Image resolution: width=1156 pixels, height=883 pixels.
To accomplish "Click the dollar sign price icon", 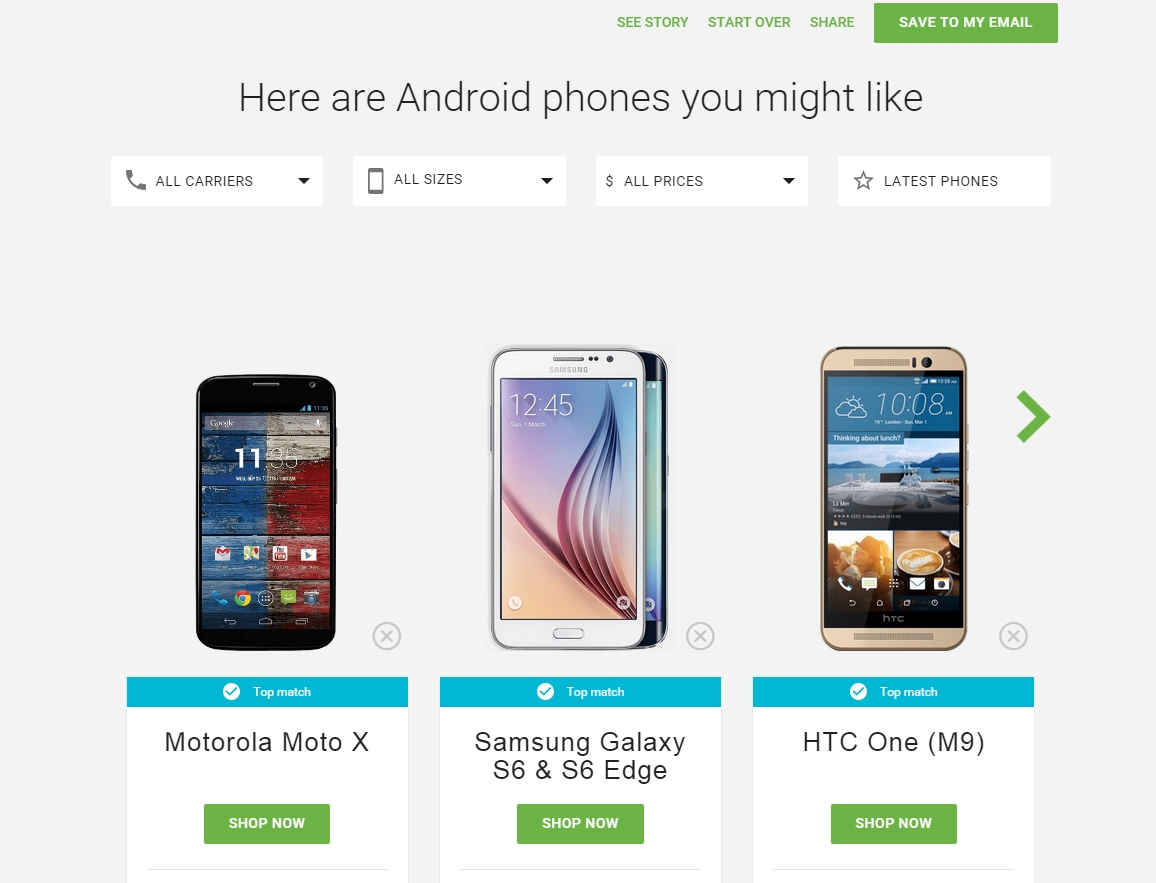I will tap(609, 181).
